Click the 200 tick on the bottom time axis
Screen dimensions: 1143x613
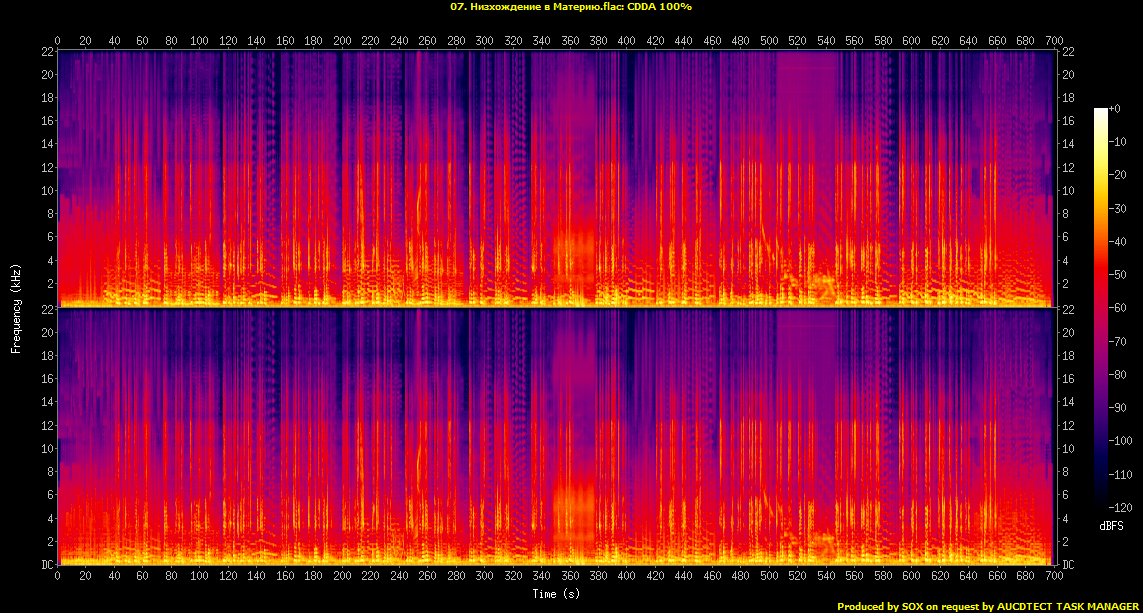[342, 577]
